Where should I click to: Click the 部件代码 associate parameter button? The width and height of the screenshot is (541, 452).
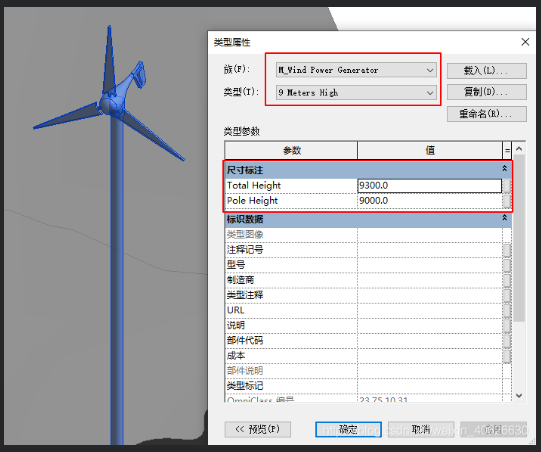(x=506, y=341)
